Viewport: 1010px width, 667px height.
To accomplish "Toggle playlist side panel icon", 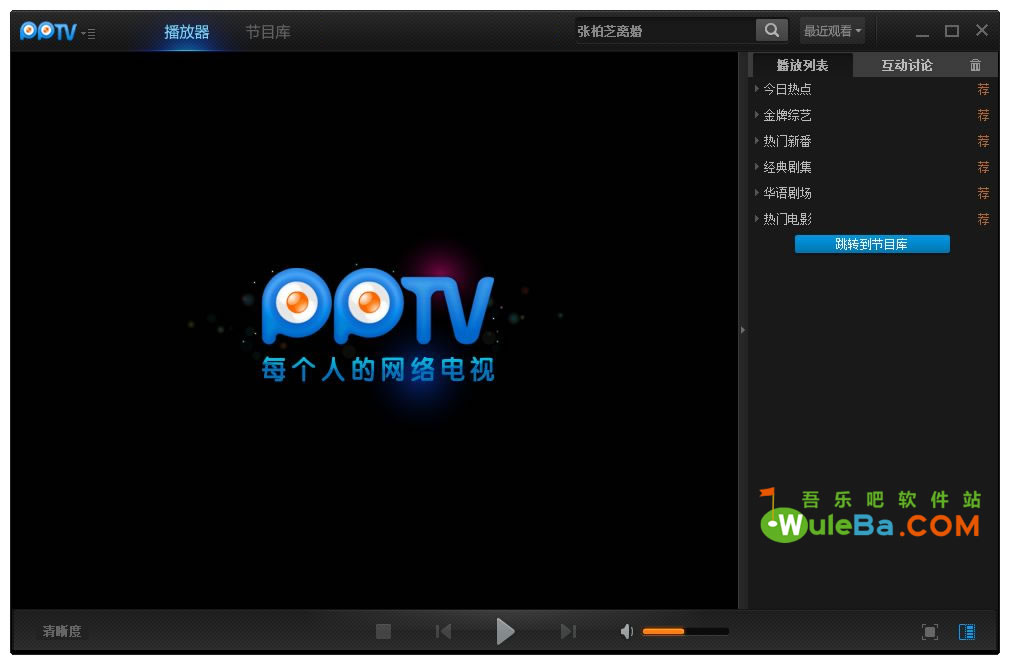I will [967, 632].
